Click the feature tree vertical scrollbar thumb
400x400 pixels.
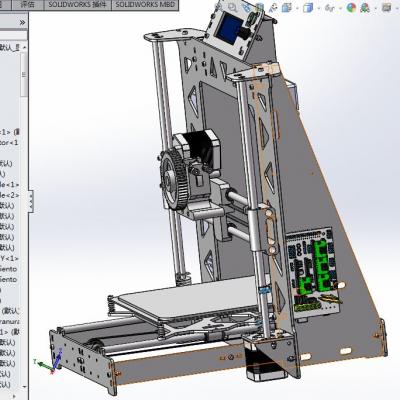pyautogui.click(x=24, y=74)
